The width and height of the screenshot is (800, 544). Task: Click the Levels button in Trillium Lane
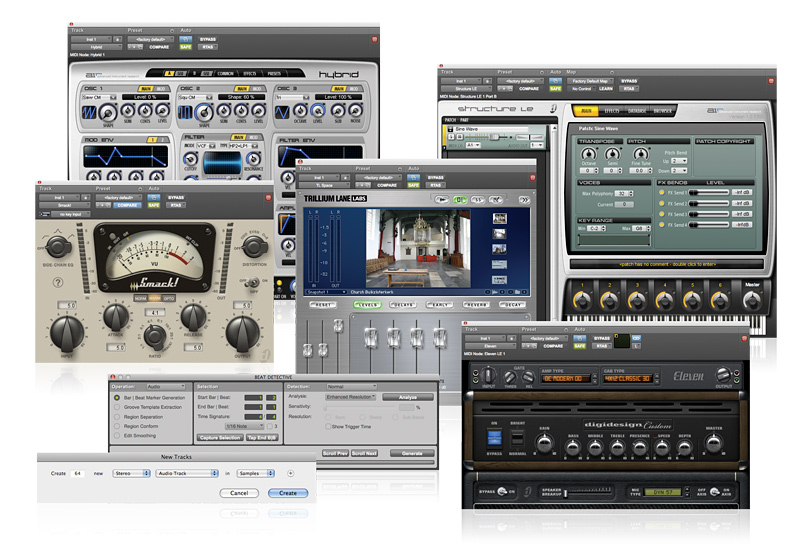click(x=367, y=305)
